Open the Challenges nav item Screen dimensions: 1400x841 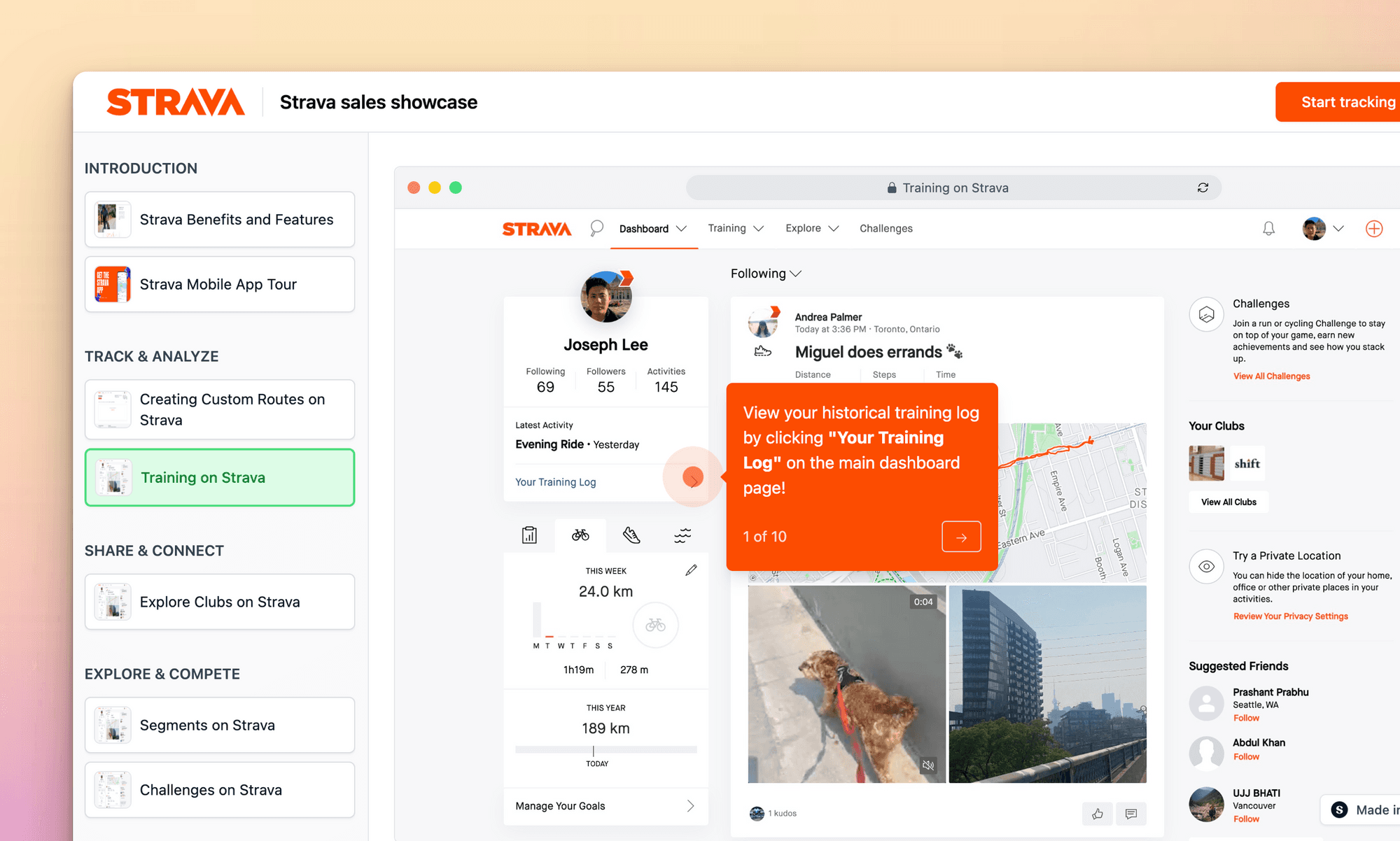885,228
